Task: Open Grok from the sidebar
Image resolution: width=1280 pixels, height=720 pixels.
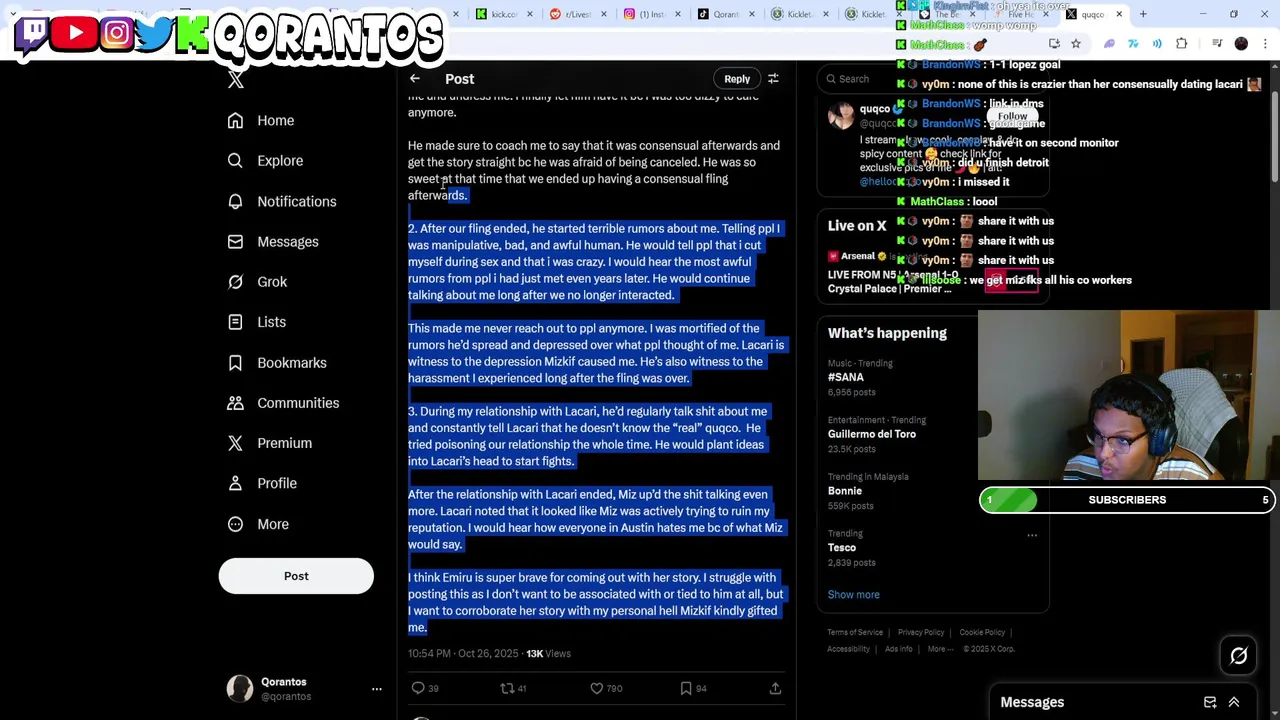Action: [257, 281]
